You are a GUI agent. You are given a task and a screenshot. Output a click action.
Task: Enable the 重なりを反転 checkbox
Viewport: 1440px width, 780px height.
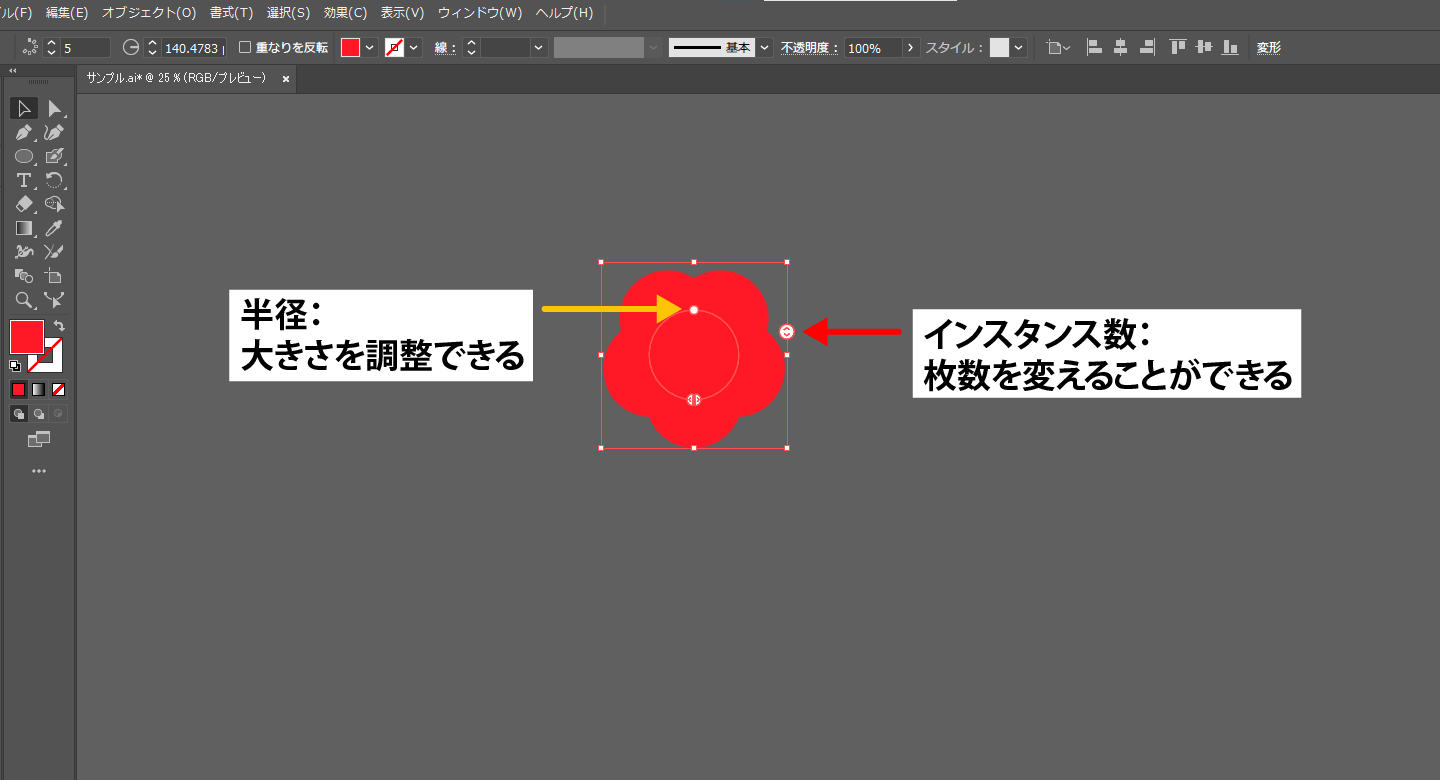click(x=245, y=47)
